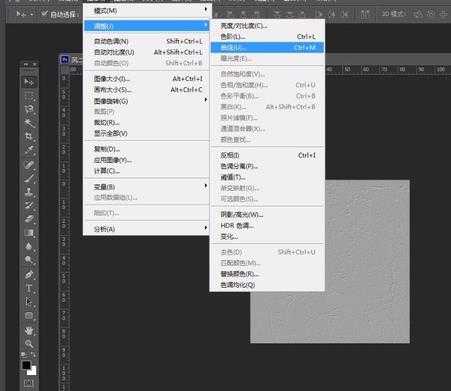The image size is (451, 391).
Task: Click the Photoshop icon on document tab
Action: coord(65,60)
